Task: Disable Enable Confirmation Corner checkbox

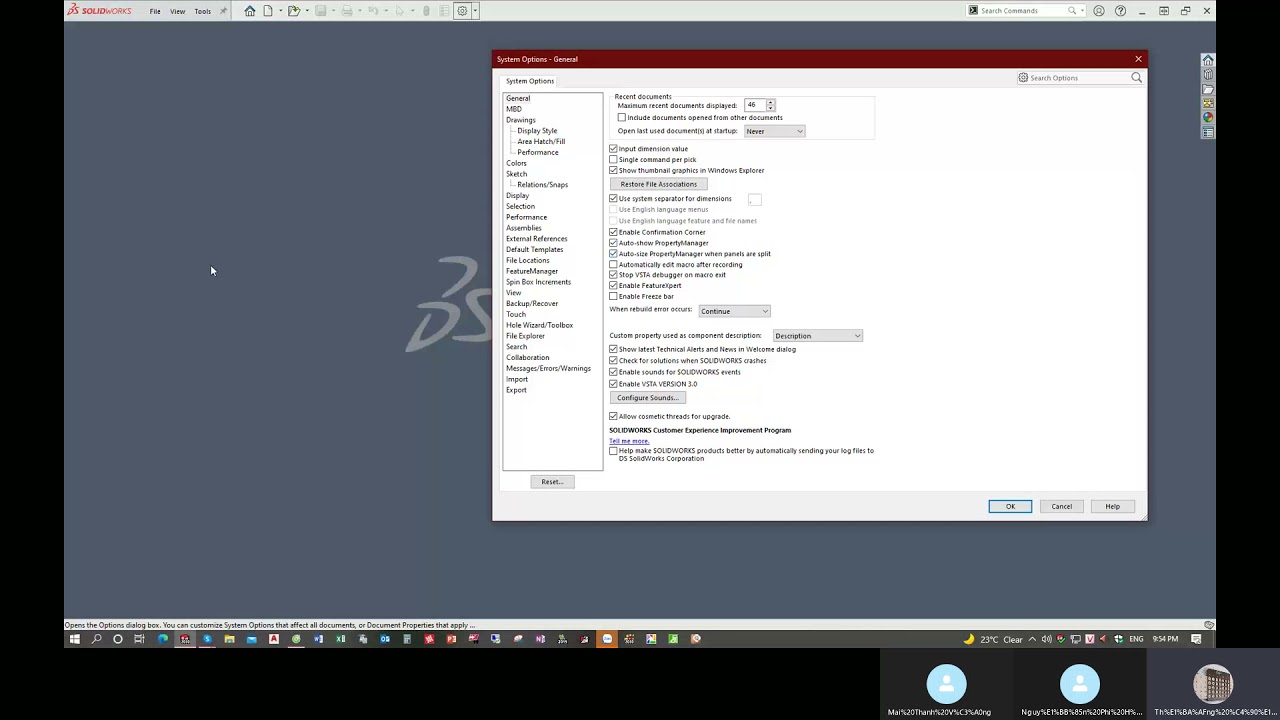Action: pos(614,232)
